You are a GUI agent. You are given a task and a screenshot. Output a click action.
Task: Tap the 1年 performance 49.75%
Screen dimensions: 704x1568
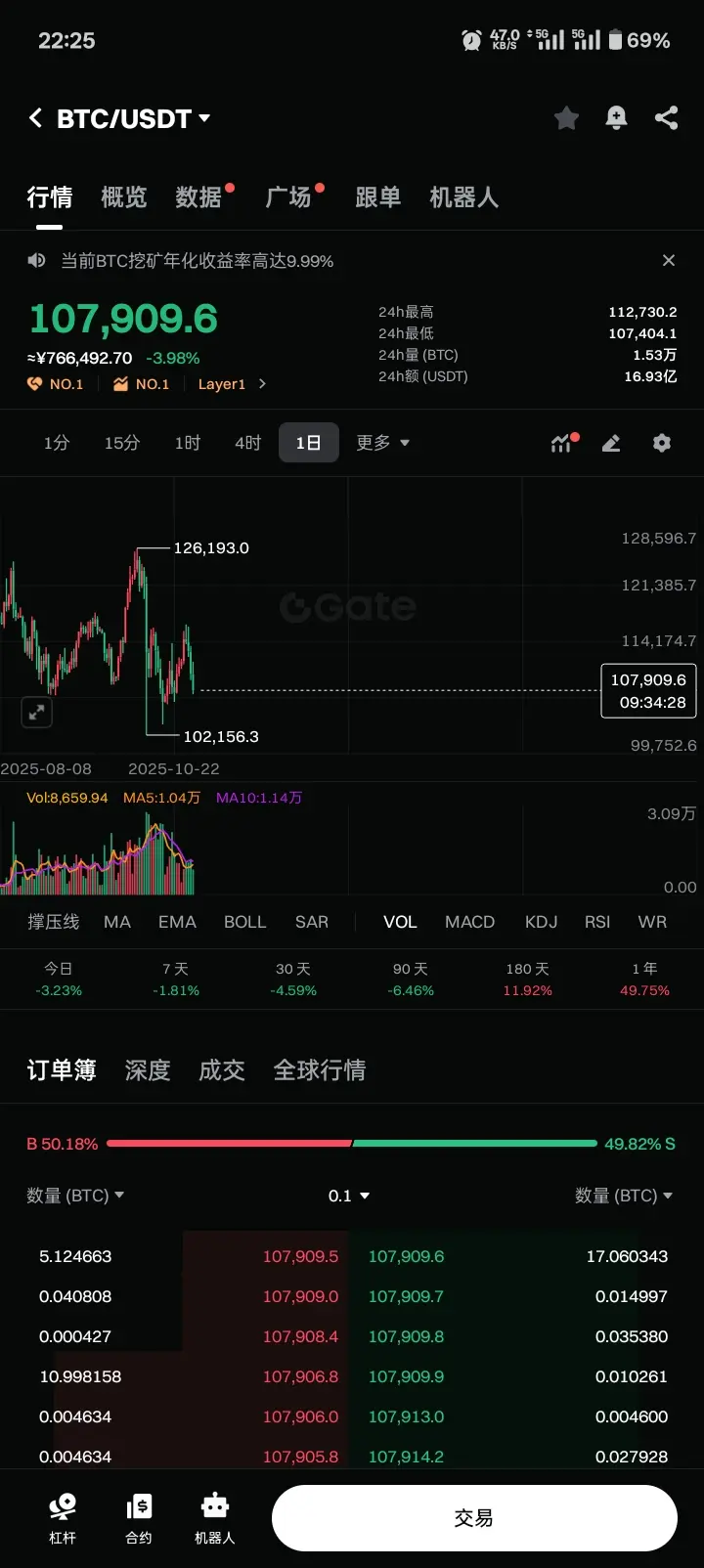[644, 980]
